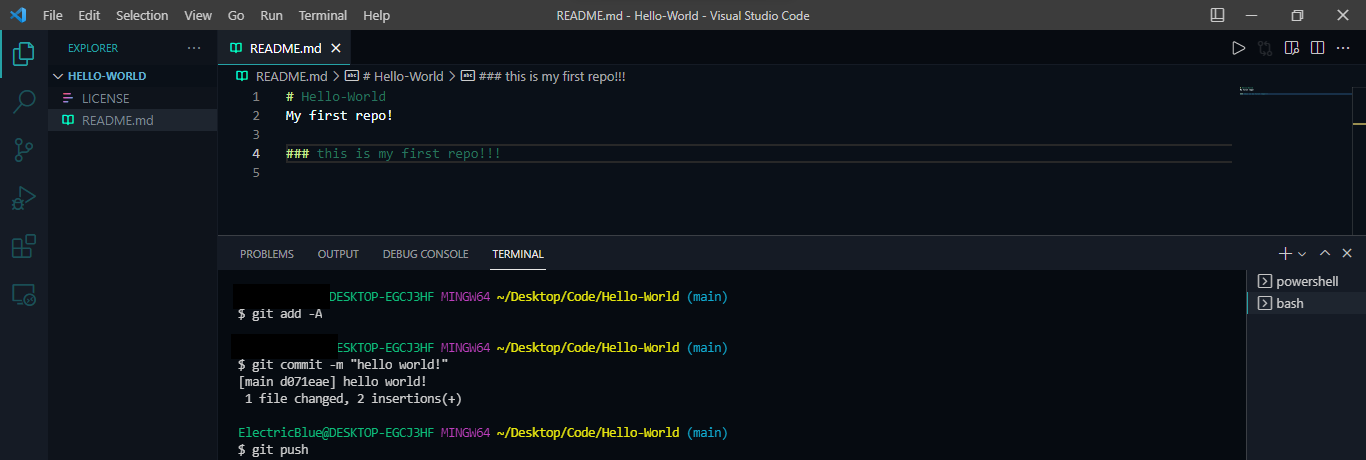Open the Remote Explorer view
This screenshot has height=460, width=1366.
point(23,294)
